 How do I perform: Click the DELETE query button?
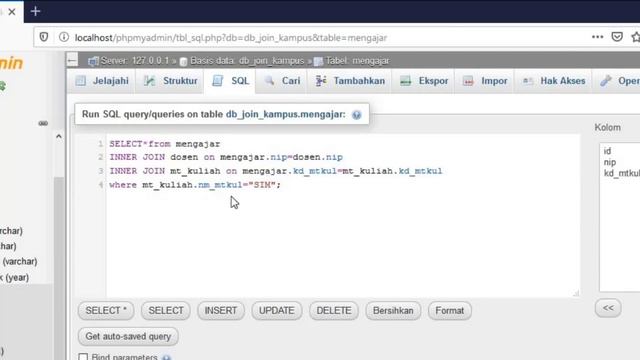(334, 311)
